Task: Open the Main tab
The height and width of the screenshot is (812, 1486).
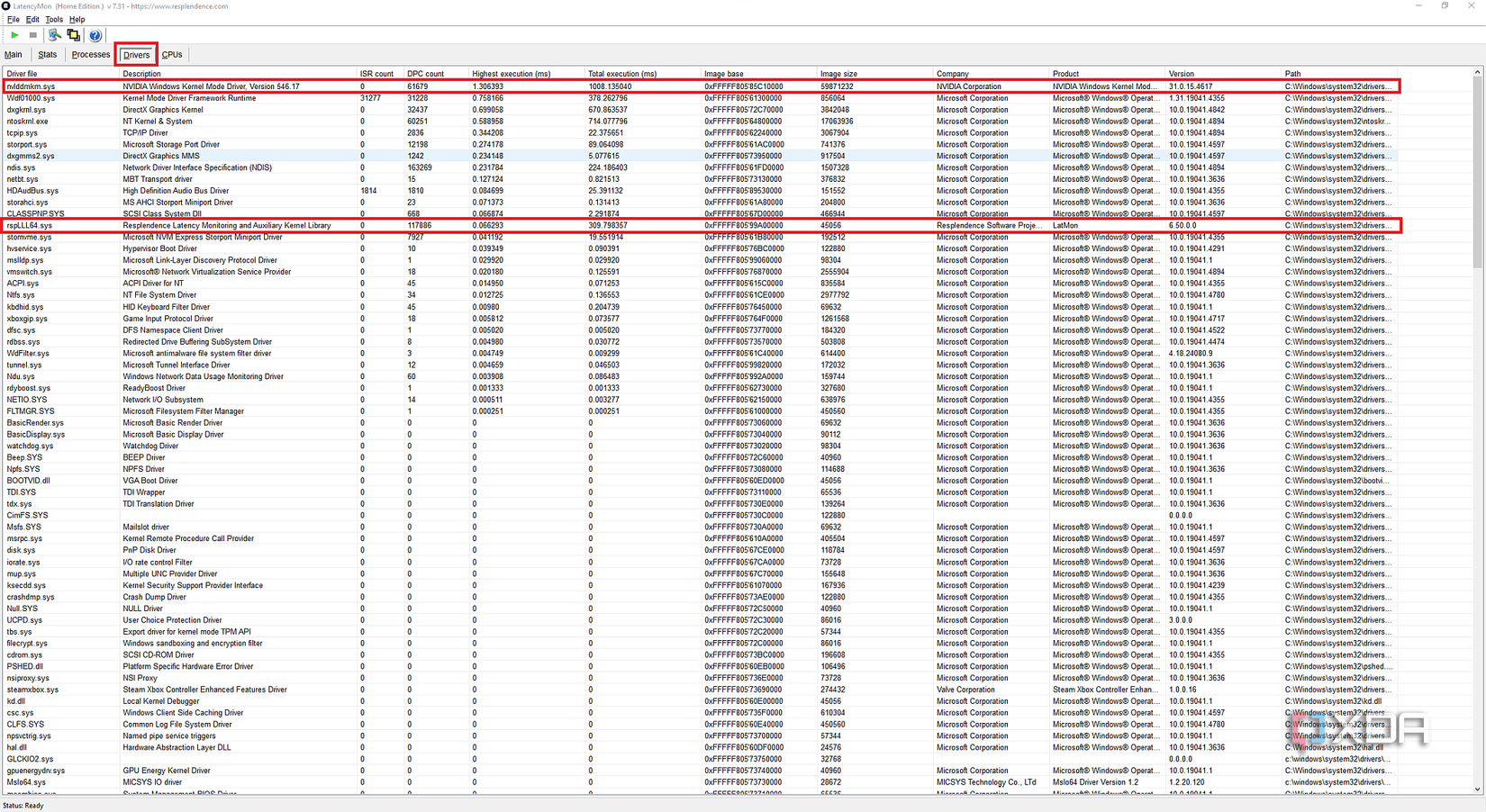Action: [x=14, y=54]
